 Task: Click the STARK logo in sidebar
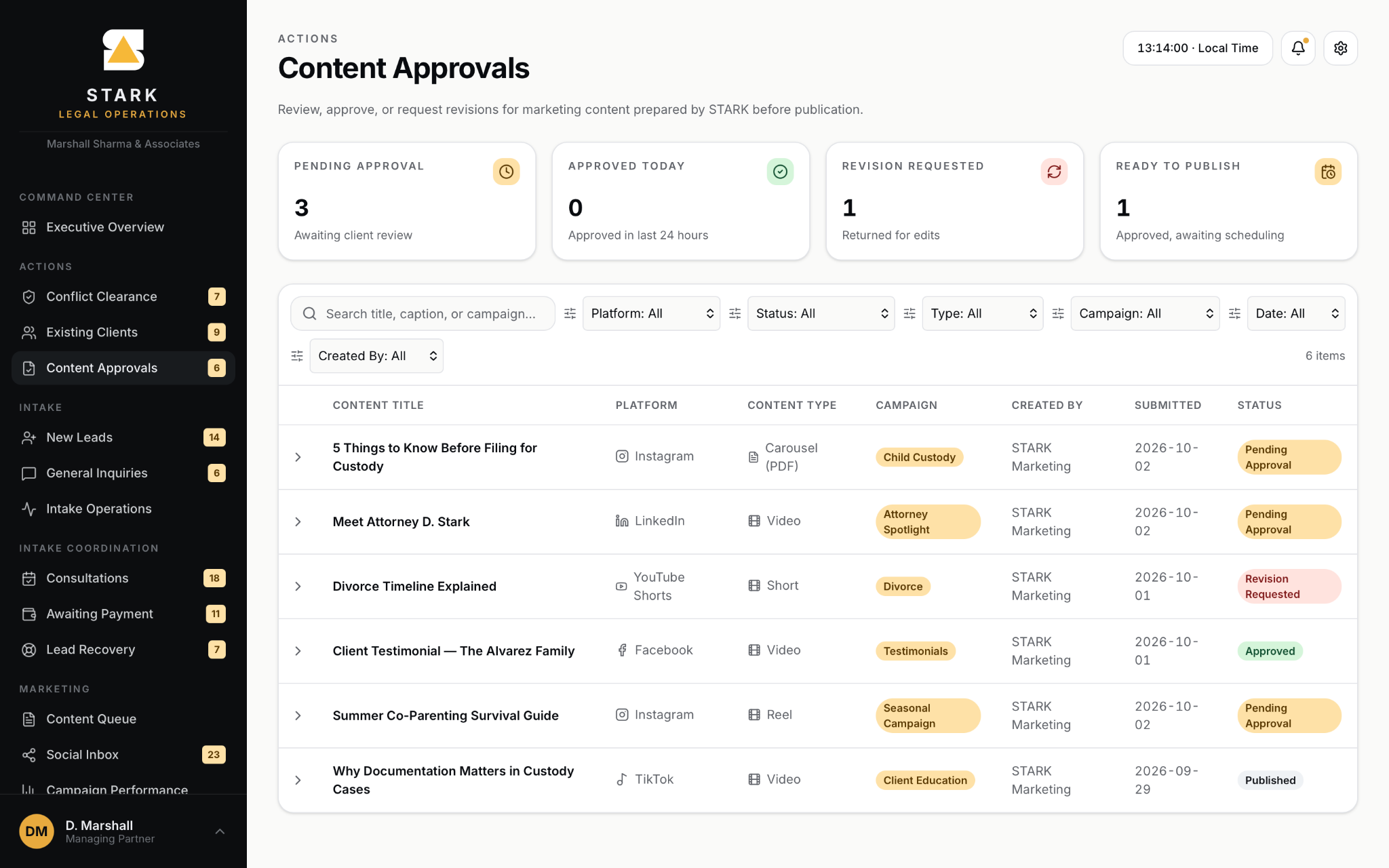click(123, 50)
